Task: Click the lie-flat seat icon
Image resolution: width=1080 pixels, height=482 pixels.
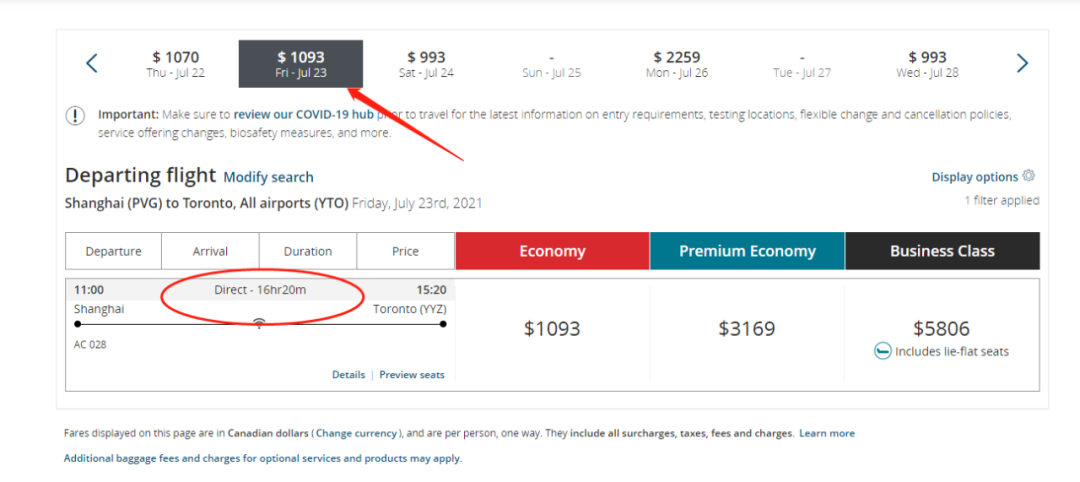Action: [883, 352]
